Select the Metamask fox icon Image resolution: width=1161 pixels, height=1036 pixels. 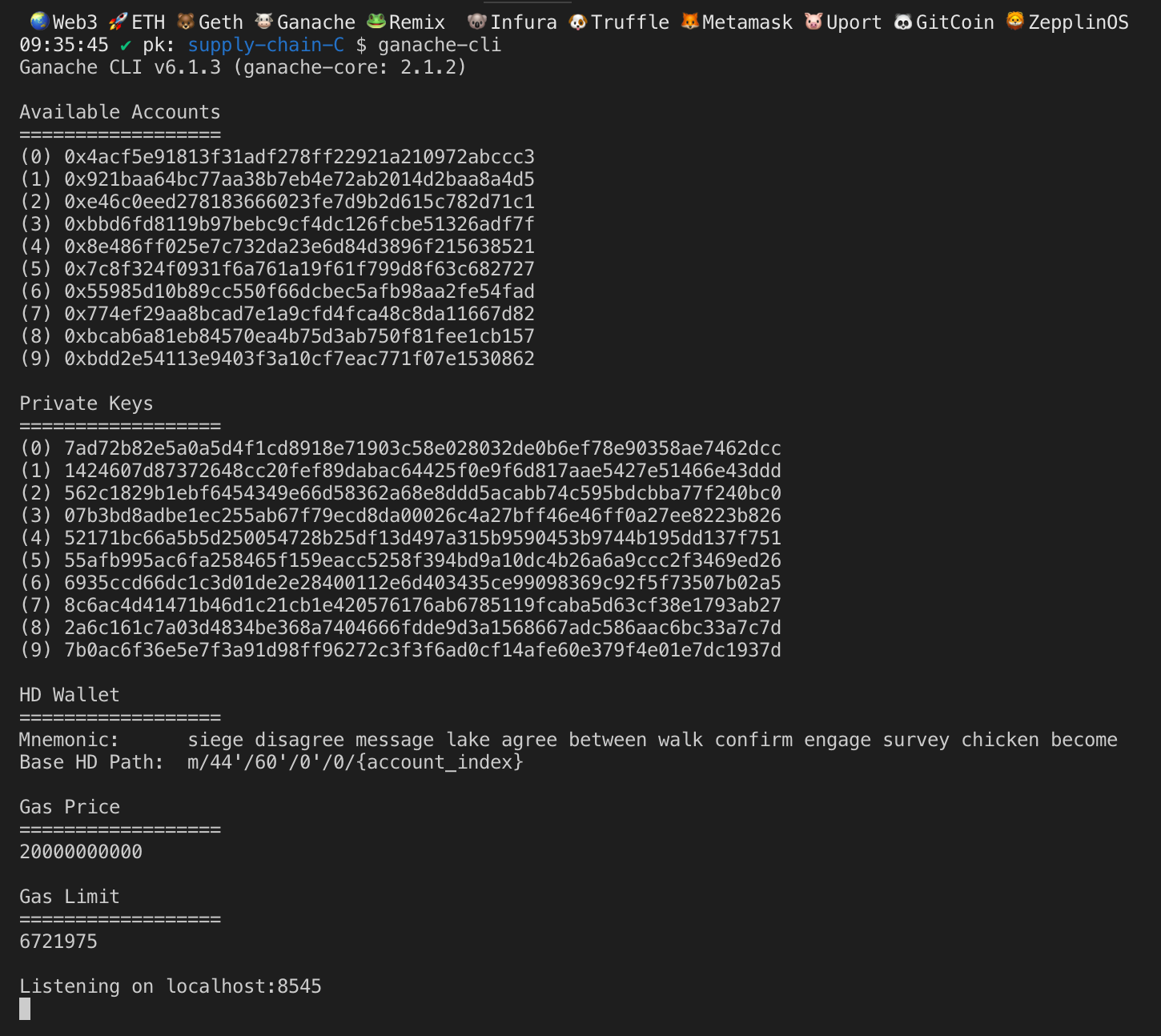click(690, 22)
